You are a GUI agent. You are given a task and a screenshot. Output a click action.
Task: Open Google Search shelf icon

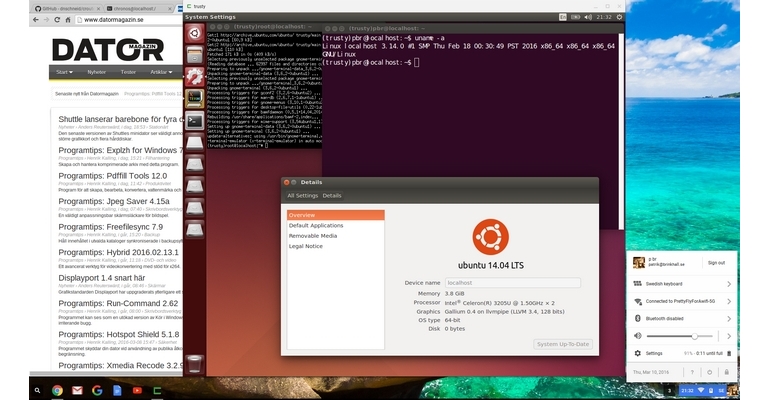[97, 391]
